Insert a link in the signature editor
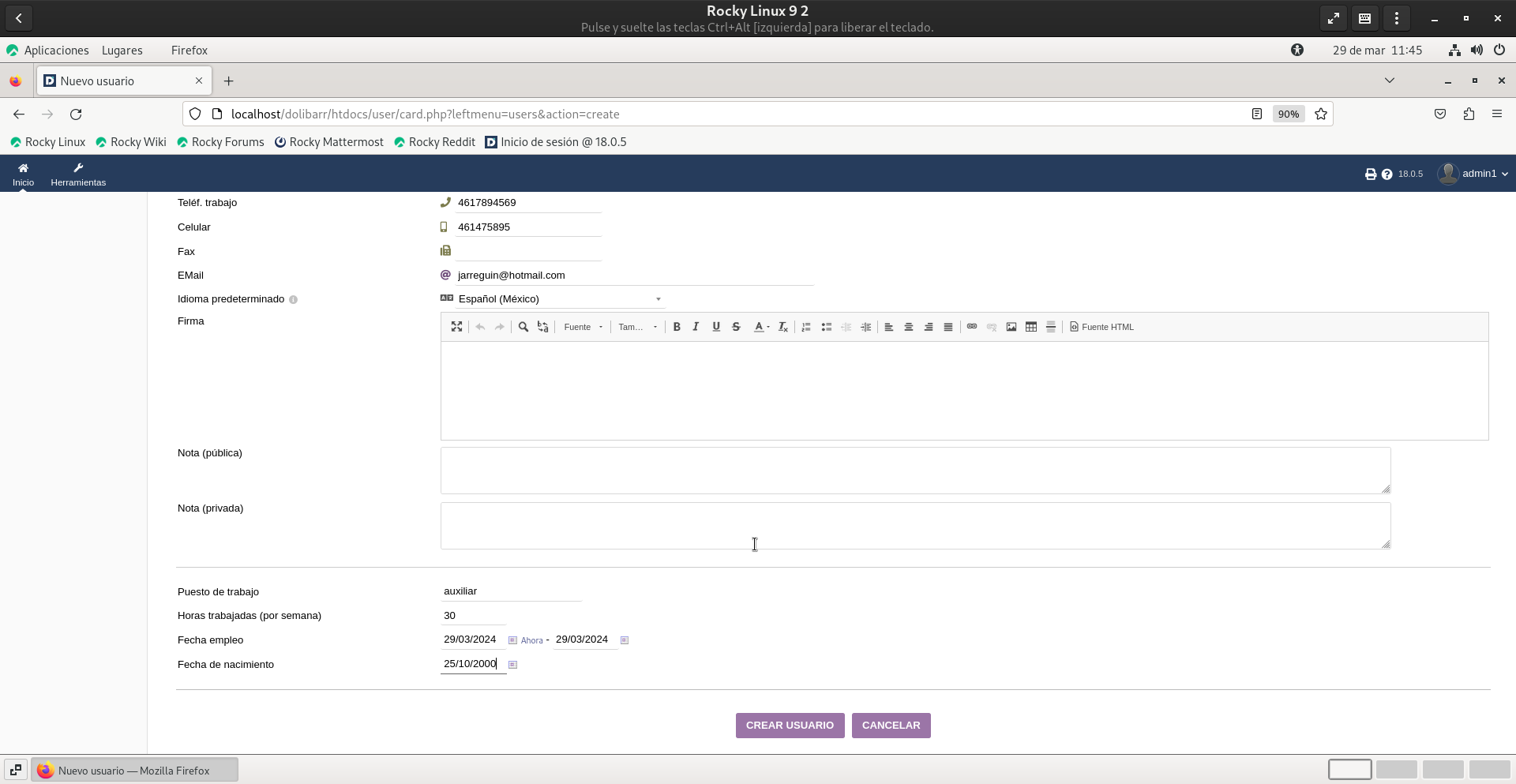 972,327
